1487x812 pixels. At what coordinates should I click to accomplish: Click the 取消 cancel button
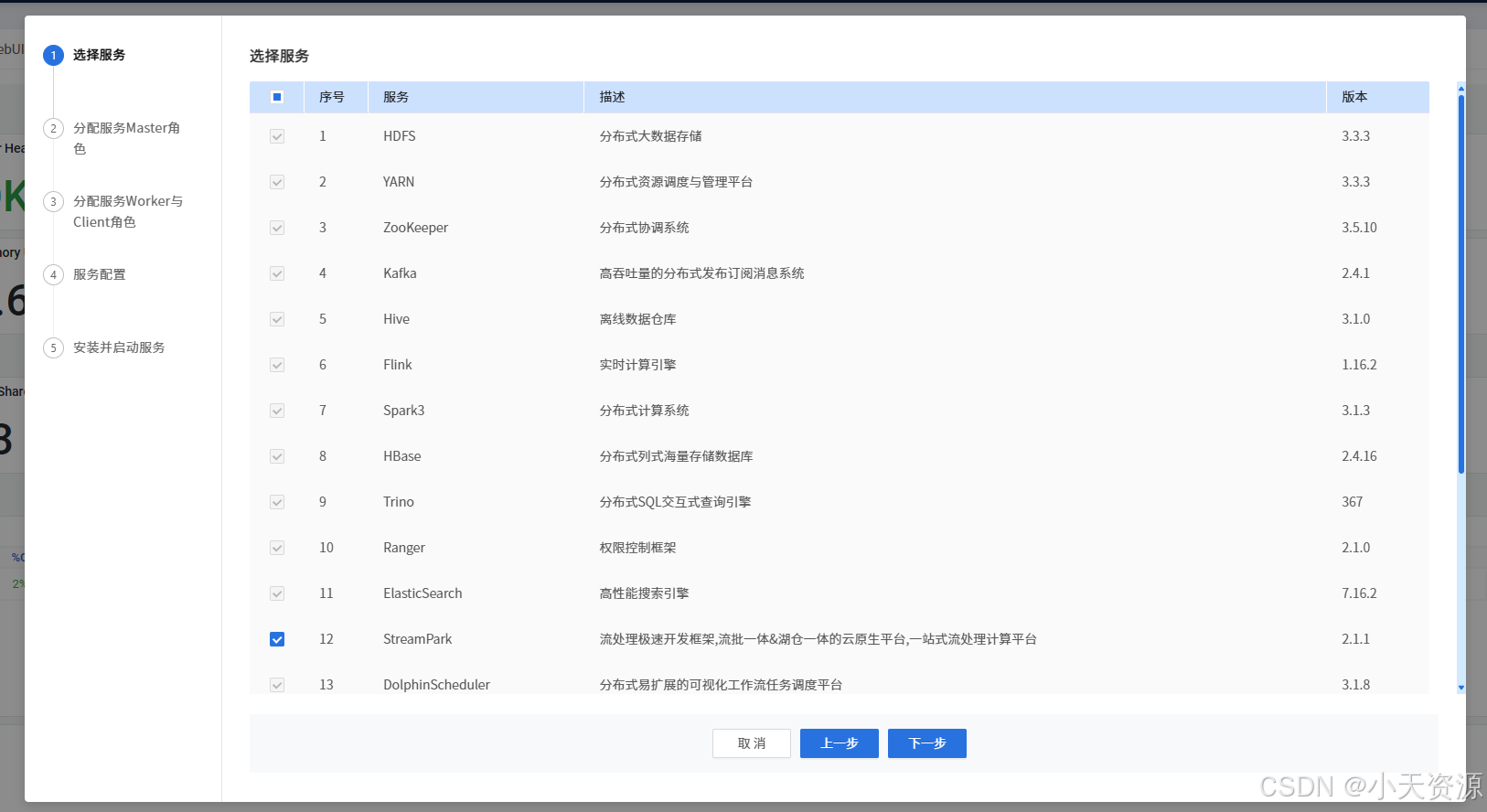click(752, 743)
